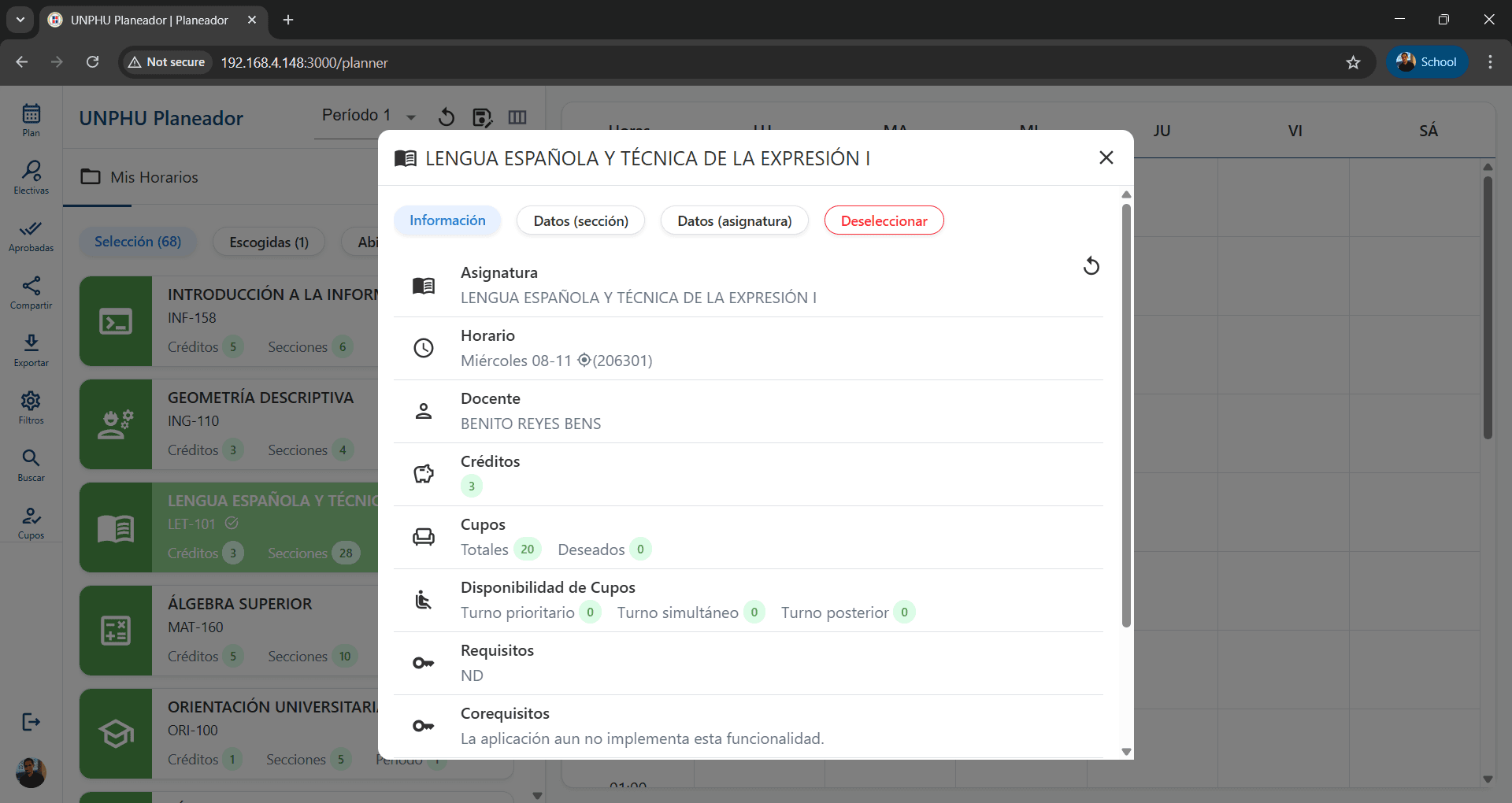This screenshot has height=803, width=1512.
Task: Click the Turno prioritario count badge
Action: (590, 612)
